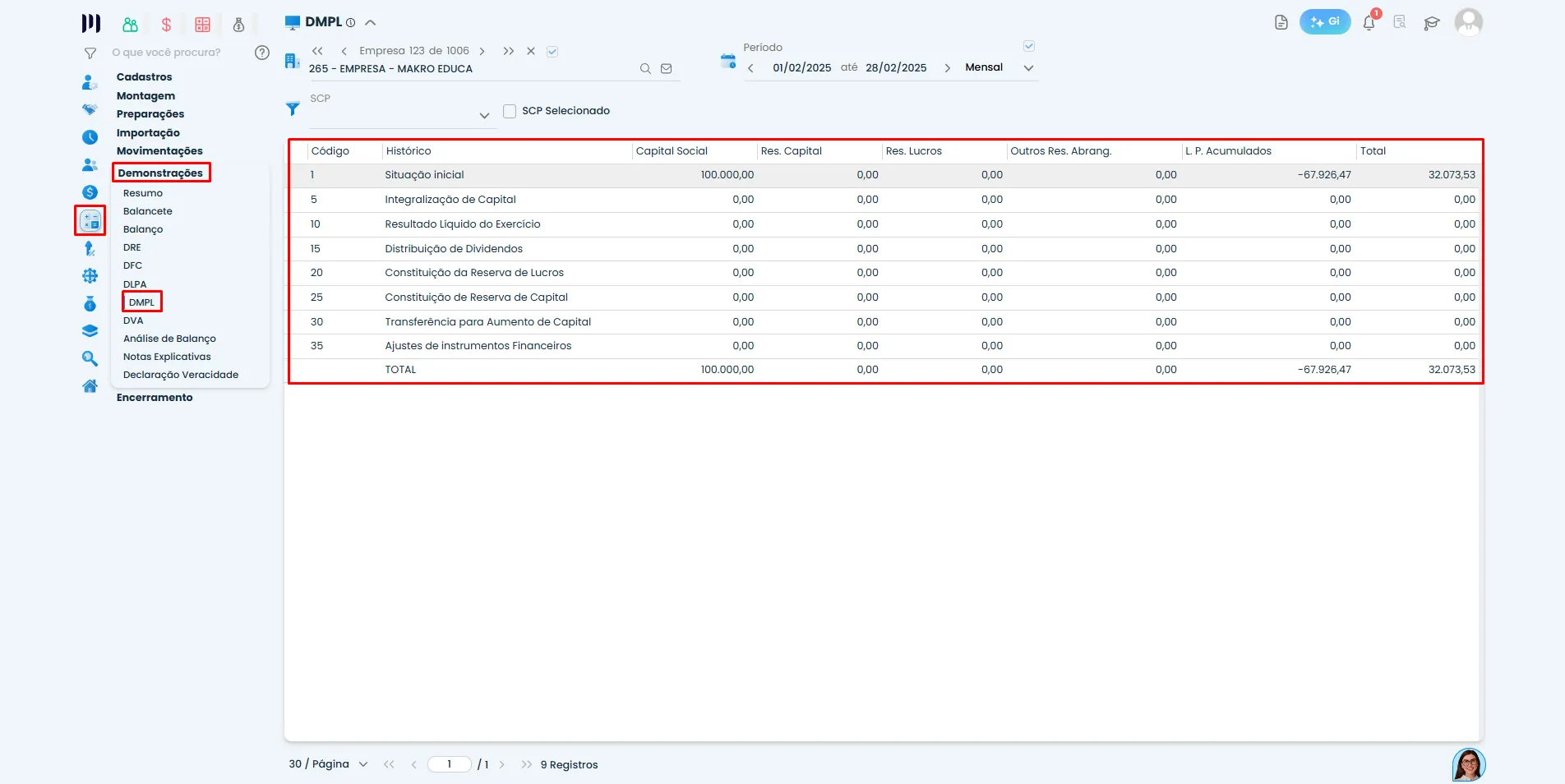Click the envelope icon beside company name
The image size is (1565, 784).
tap(667, 69)
